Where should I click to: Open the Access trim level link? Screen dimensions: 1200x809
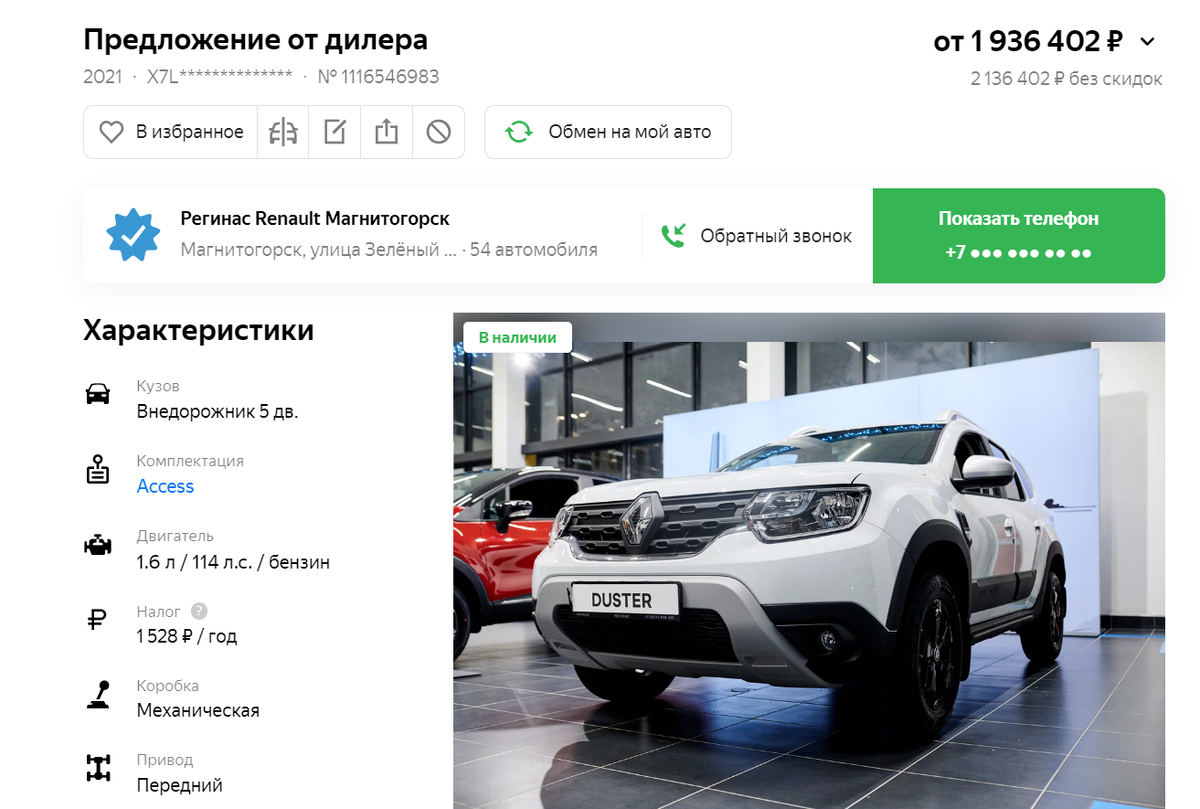point(165,487)
